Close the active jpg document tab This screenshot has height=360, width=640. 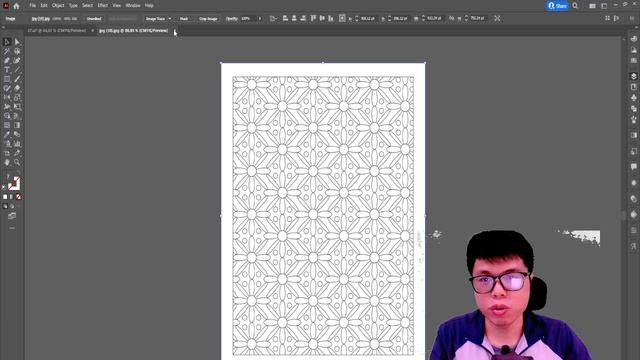175,31
